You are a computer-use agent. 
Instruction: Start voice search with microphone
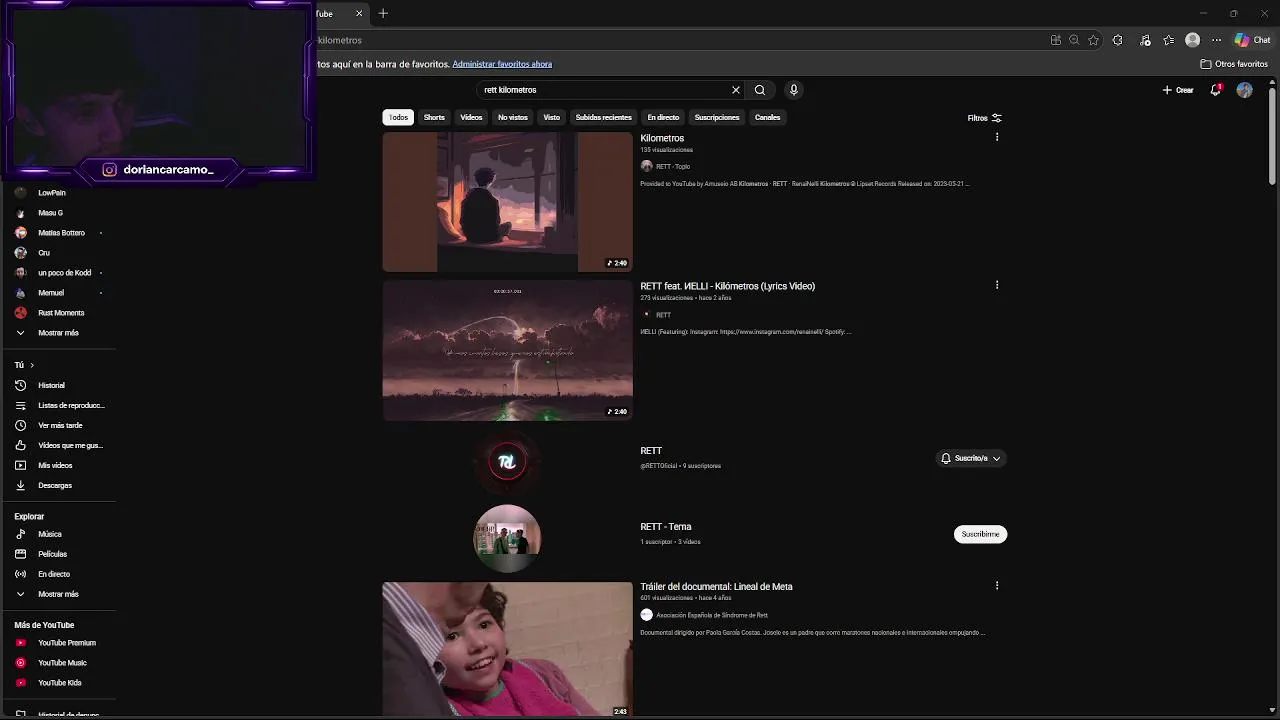pos(794,90)
